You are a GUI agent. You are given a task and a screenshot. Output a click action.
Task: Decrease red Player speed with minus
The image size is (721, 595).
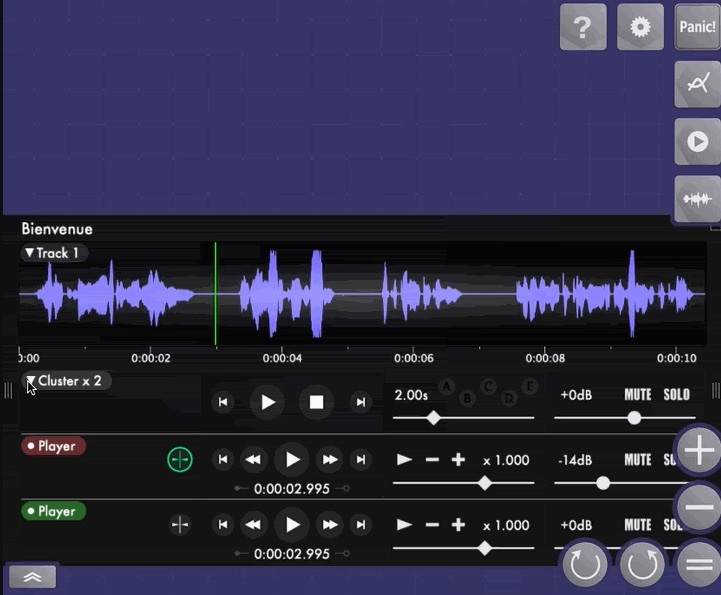pos(432,459)
